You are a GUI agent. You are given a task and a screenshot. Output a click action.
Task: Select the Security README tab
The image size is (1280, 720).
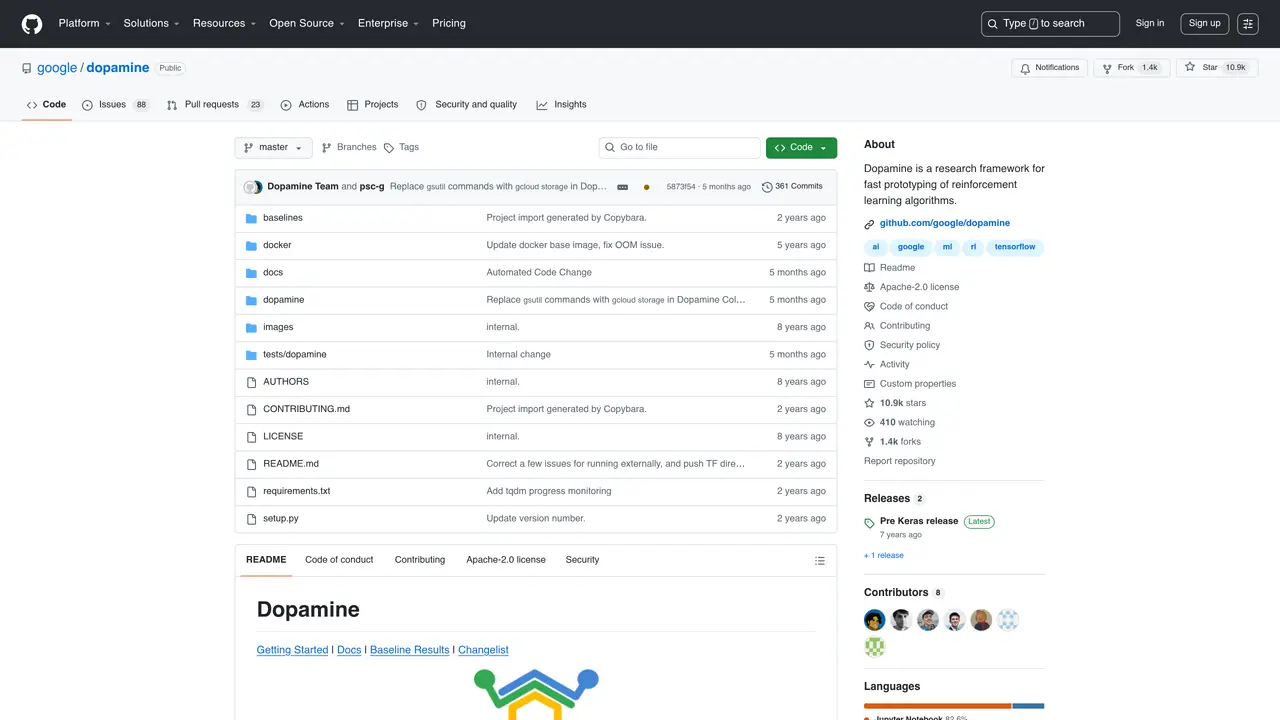[582, 560]
